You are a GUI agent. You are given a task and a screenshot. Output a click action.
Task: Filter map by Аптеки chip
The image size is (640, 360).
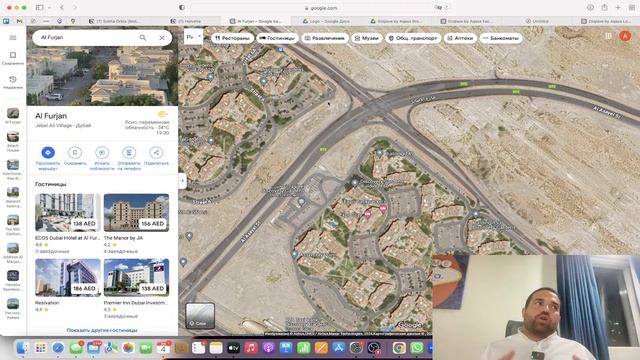pyautogui.click(x=460, y=38)
